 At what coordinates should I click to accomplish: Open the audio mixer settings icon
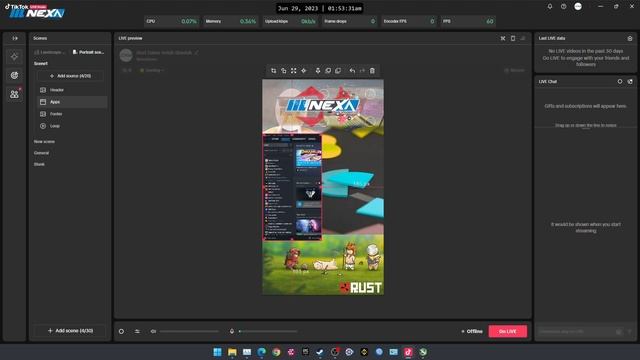[x=137, y=331]
